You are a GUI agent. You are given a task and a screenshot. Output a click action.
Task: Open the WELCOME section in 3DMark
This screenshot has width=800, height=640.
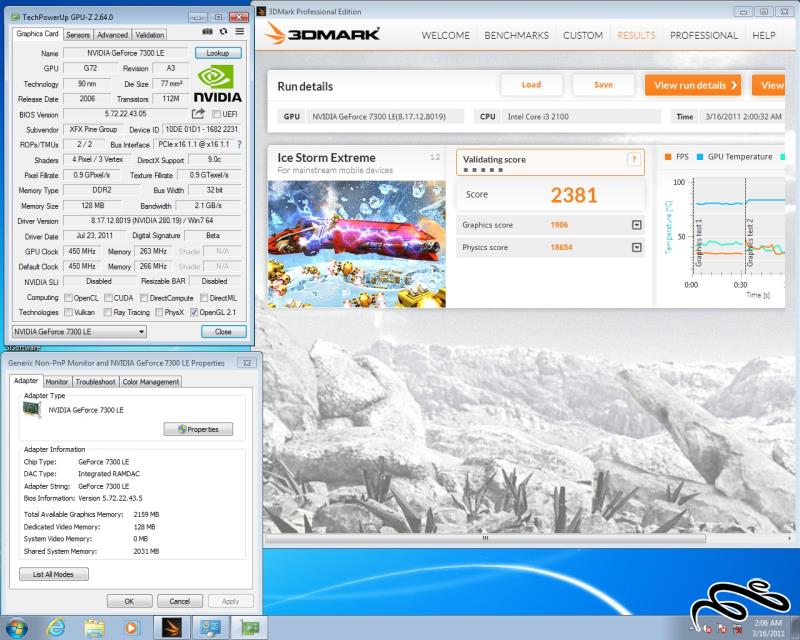[445, 35]
